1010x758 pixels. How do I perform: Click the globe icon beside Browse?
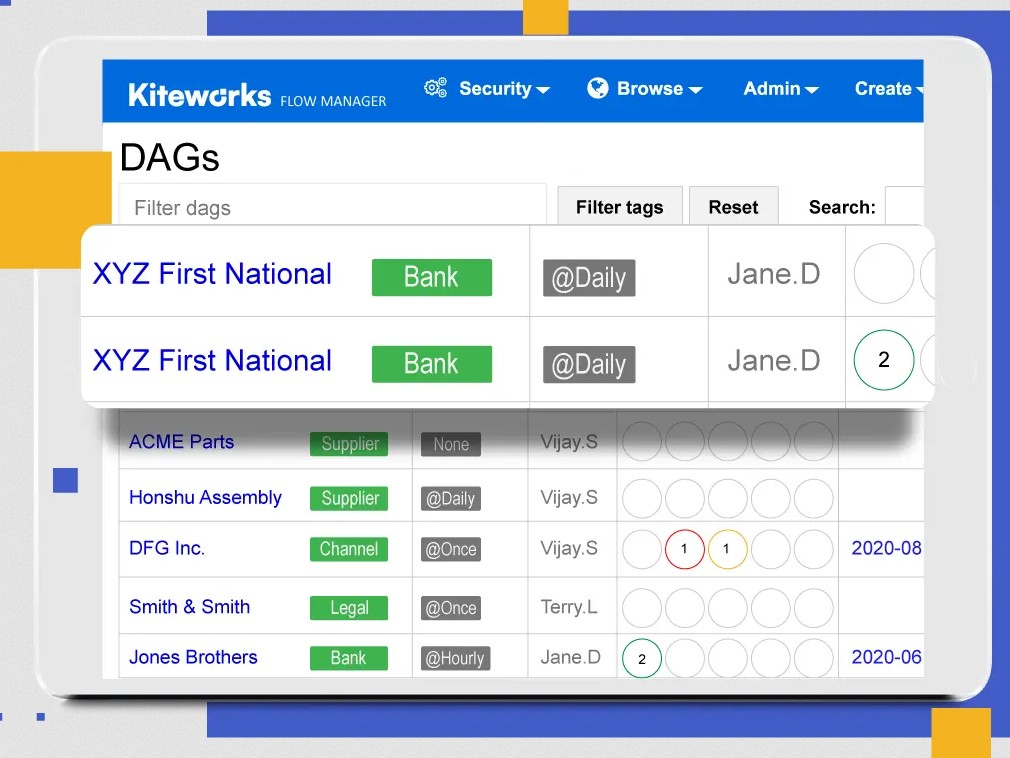click(x=597, y=88)
